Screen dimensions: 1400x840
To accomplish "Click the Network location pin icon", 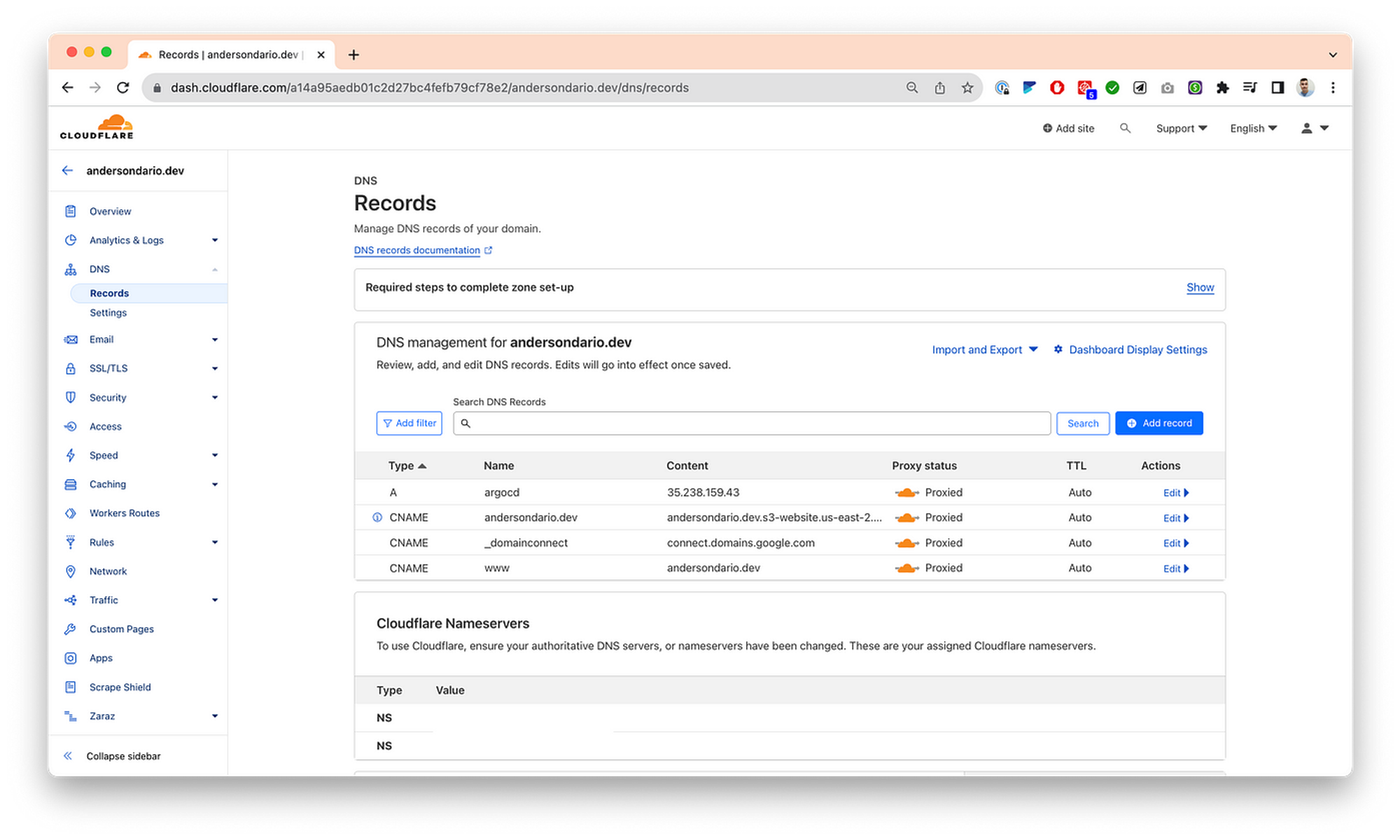I will [71, 571].
